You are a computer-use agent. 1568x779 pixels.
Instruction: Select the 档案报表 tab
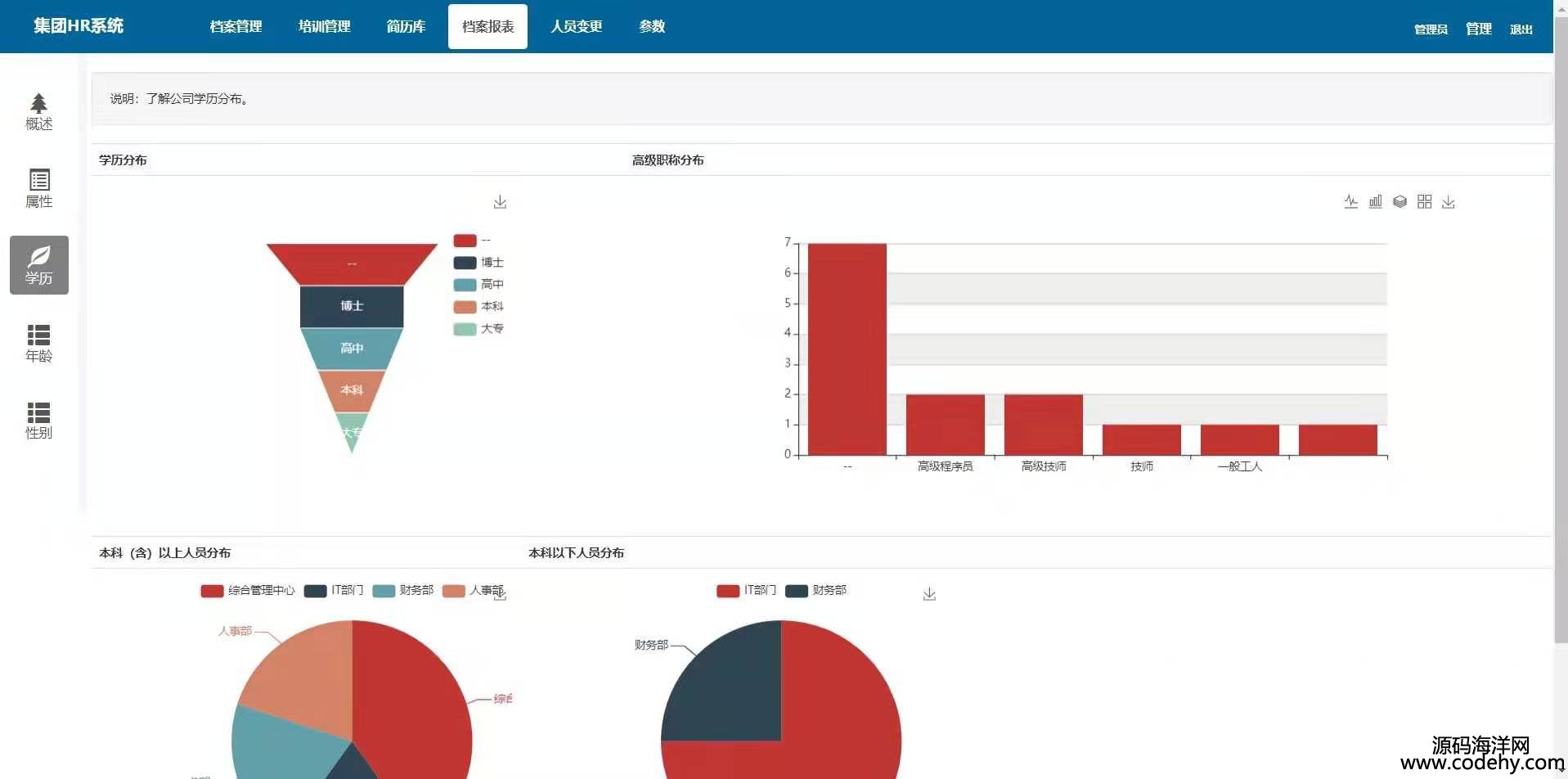click(x=487, y=26)
